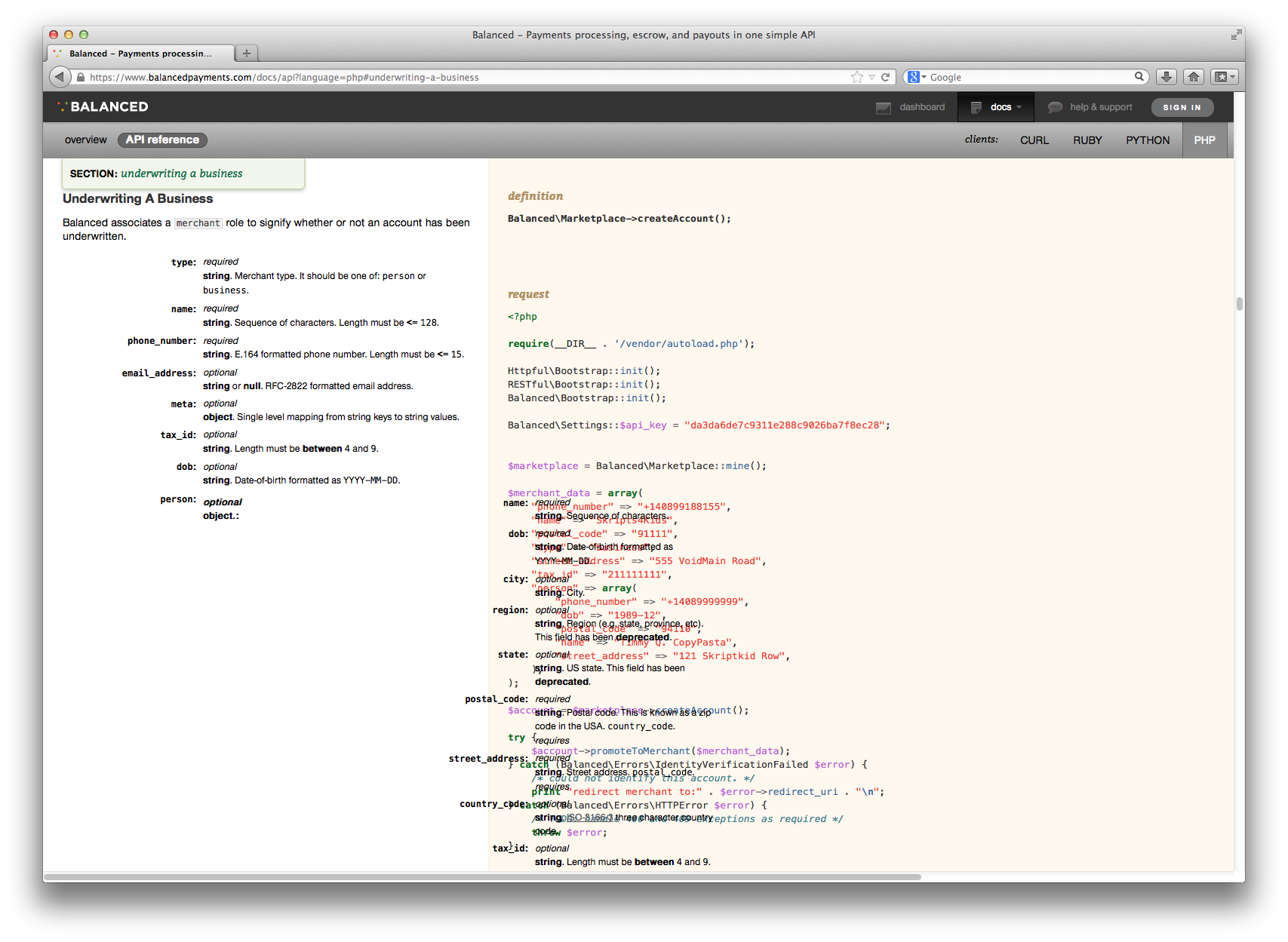Click the email_address: field label
Viewport: 1288px width, 942px height.
[159, 373]
